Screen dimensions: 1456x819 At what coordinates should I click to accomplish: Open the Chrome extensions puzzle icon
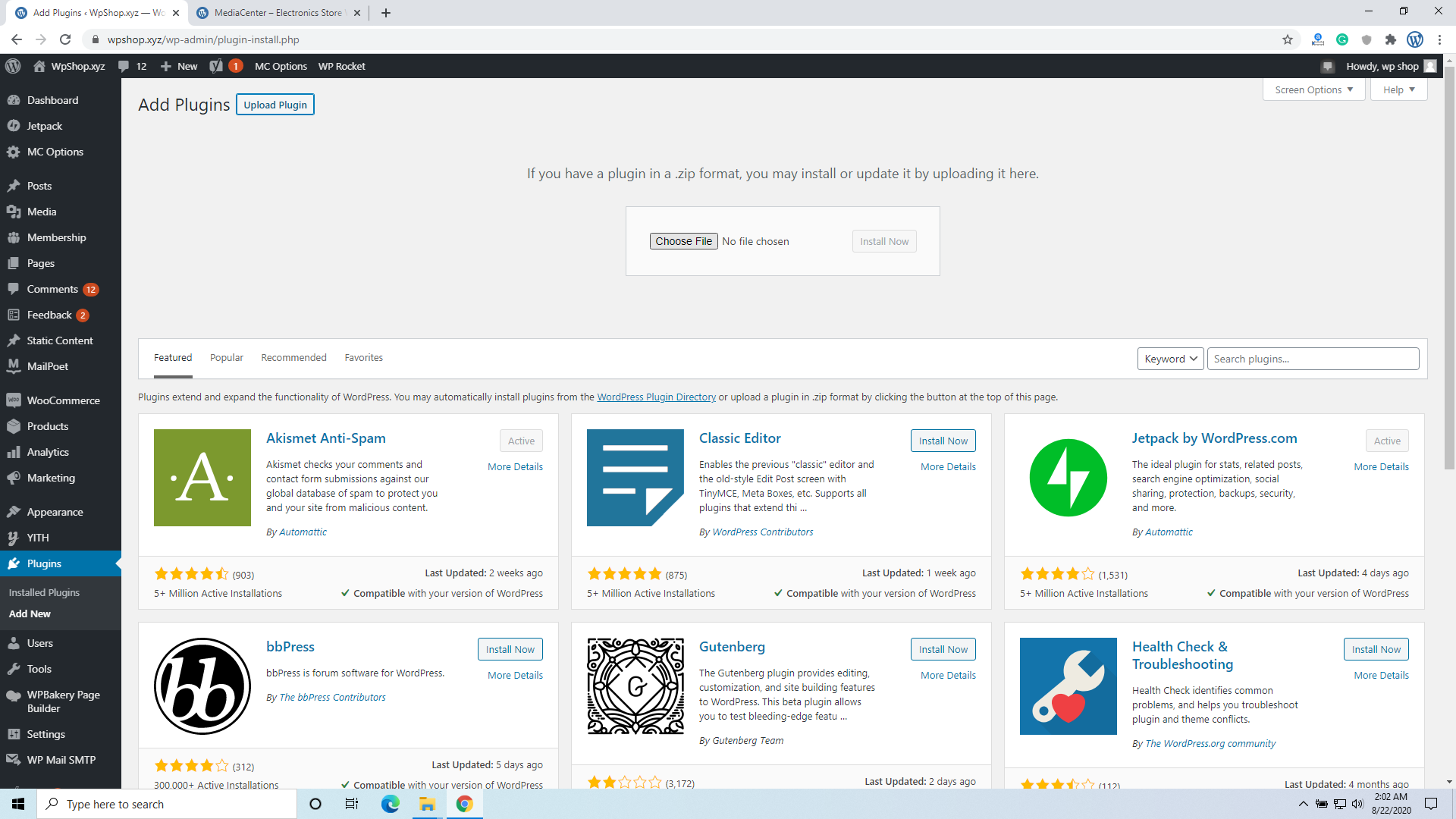1390,39
